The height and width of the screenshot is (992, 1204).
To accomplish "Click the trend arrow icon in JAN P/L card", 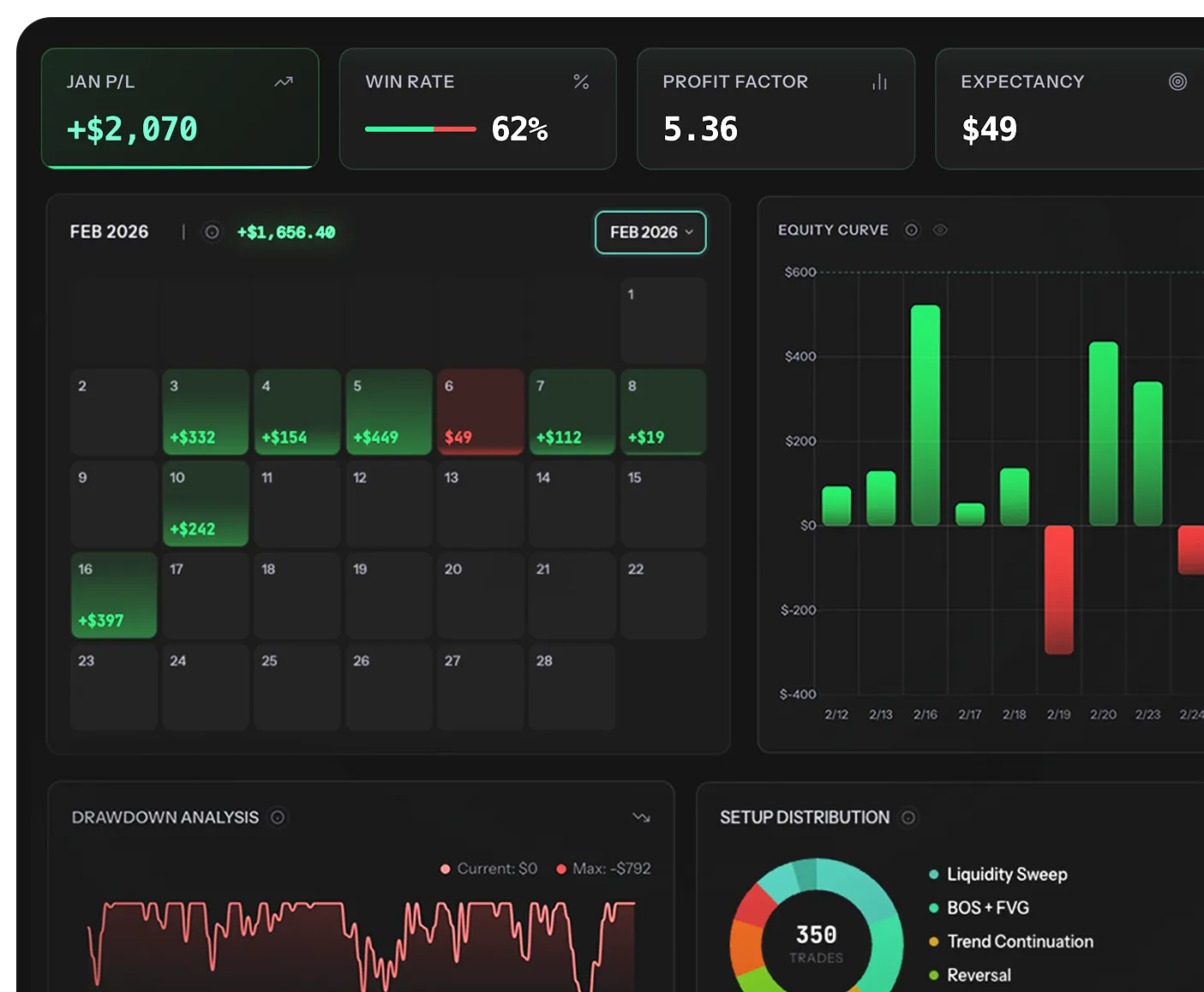I will coord(284,82).
